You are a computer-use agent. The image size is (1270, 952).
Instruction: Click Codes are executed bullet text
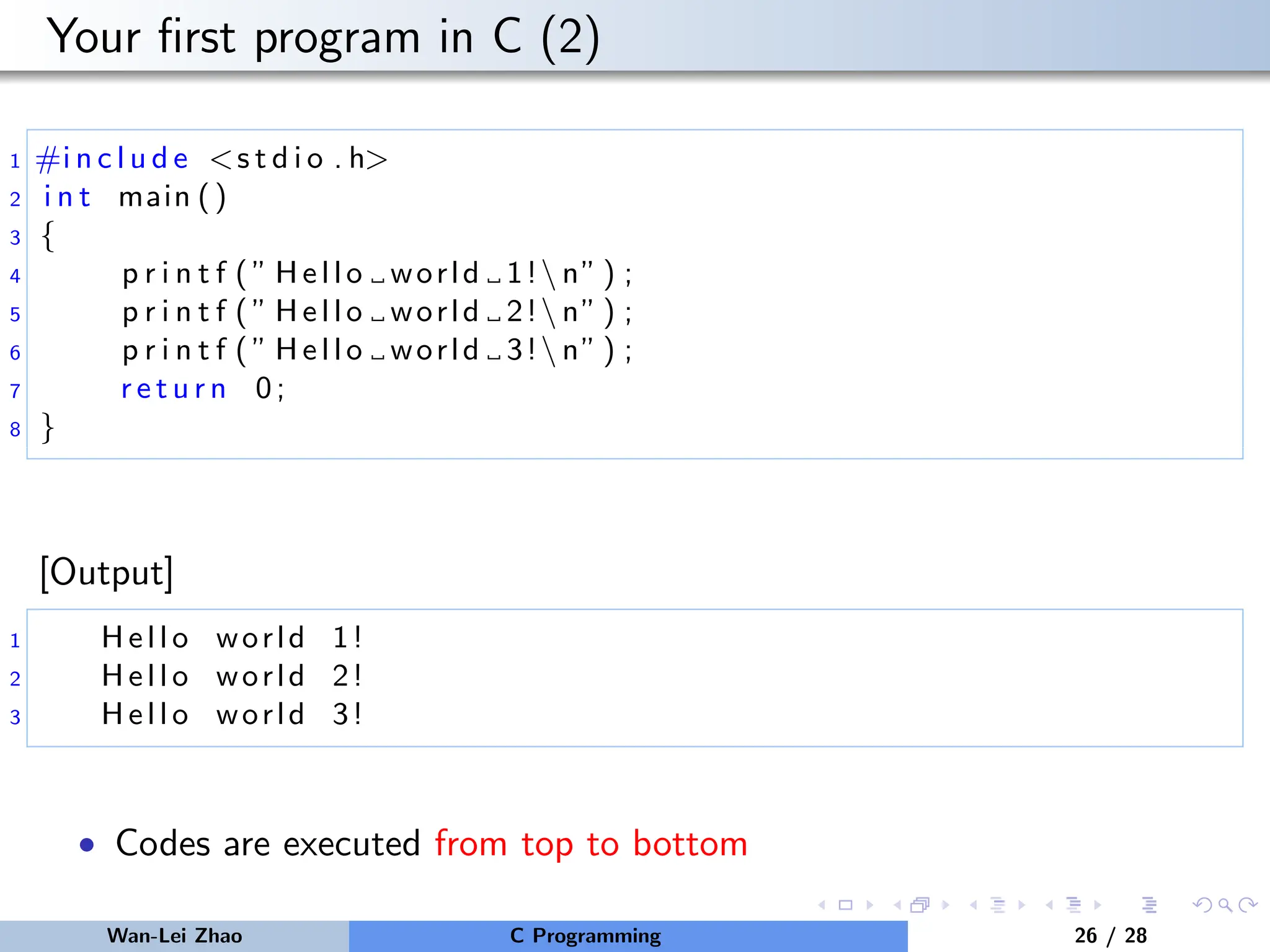click(x=268, y=844)
